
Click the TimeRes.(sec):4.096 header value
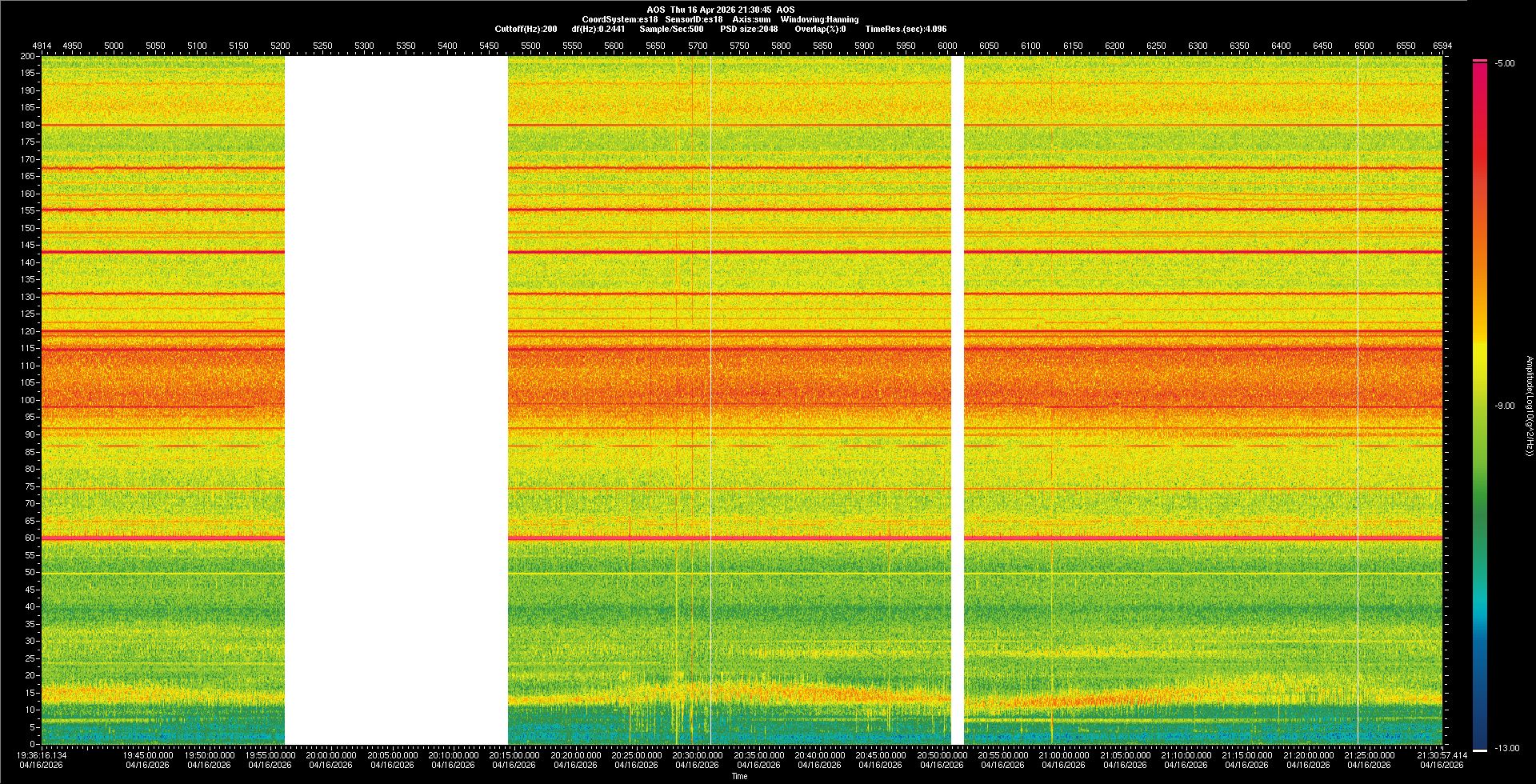click(906, 29)
